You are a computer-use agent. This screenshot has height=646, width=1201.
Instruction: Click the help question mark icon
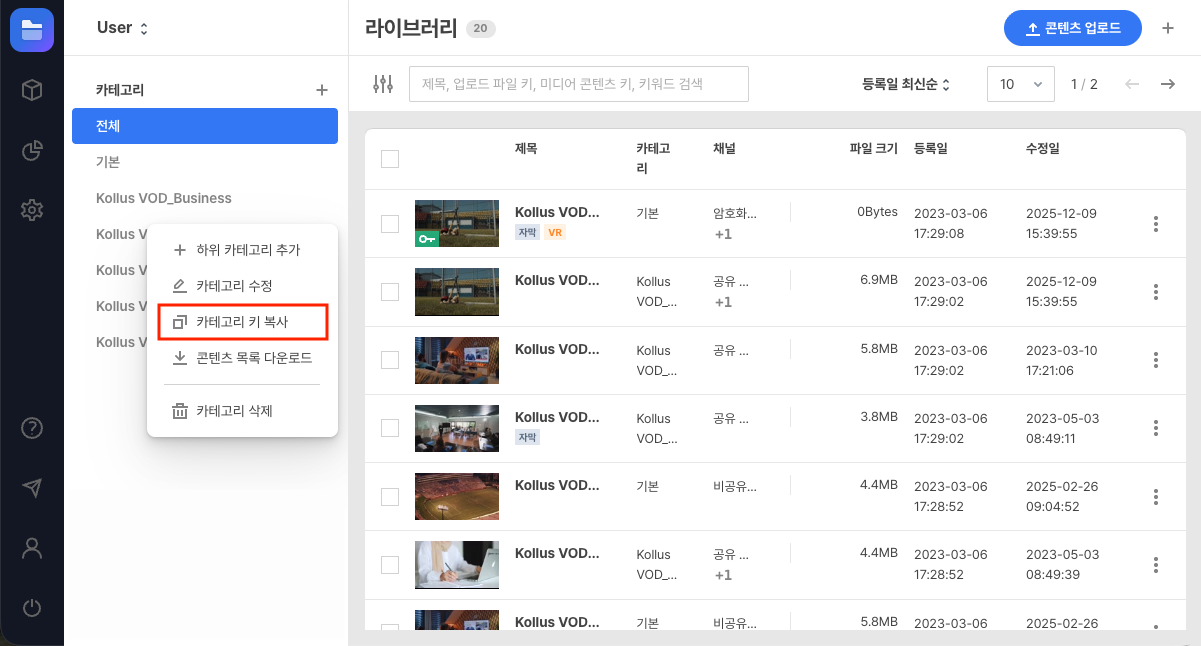coord(31,427)
